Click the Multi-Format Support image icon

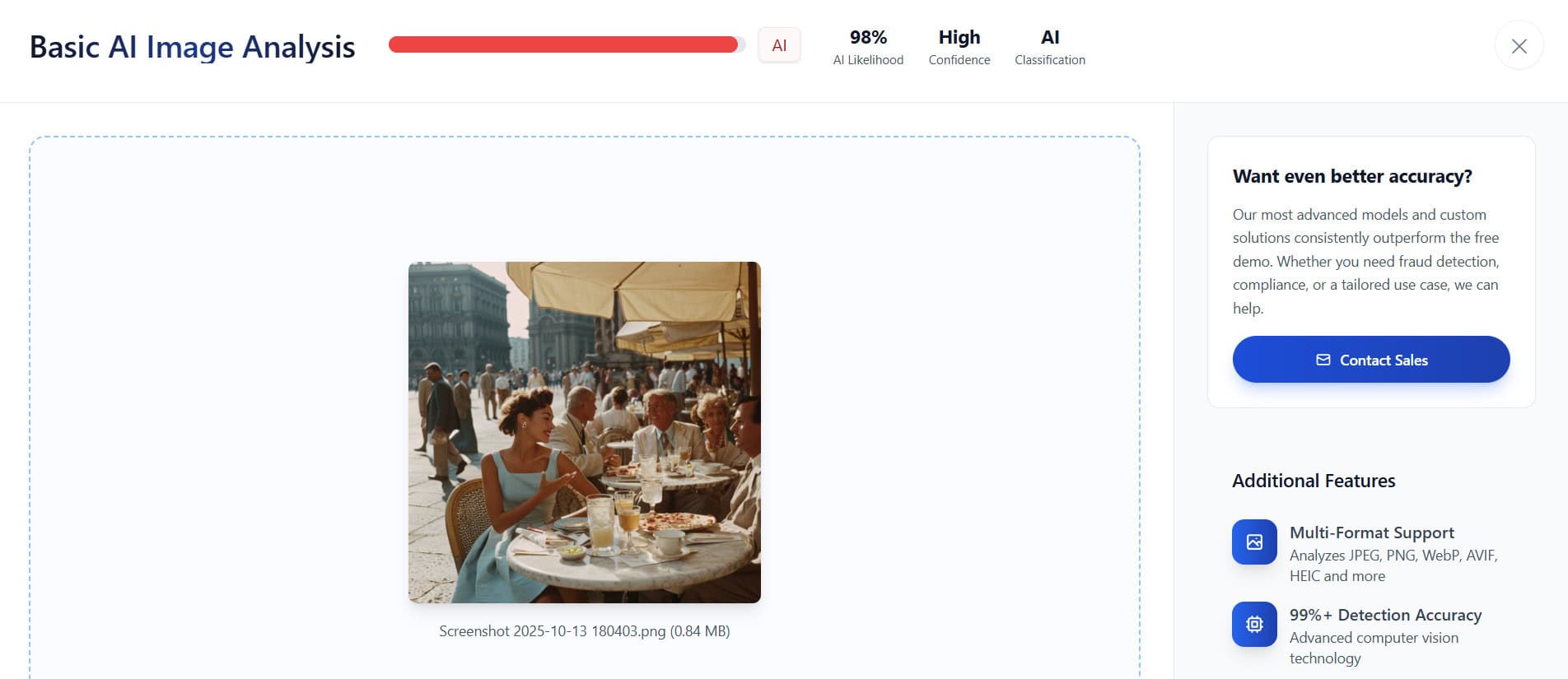[x=1254, y=542]
